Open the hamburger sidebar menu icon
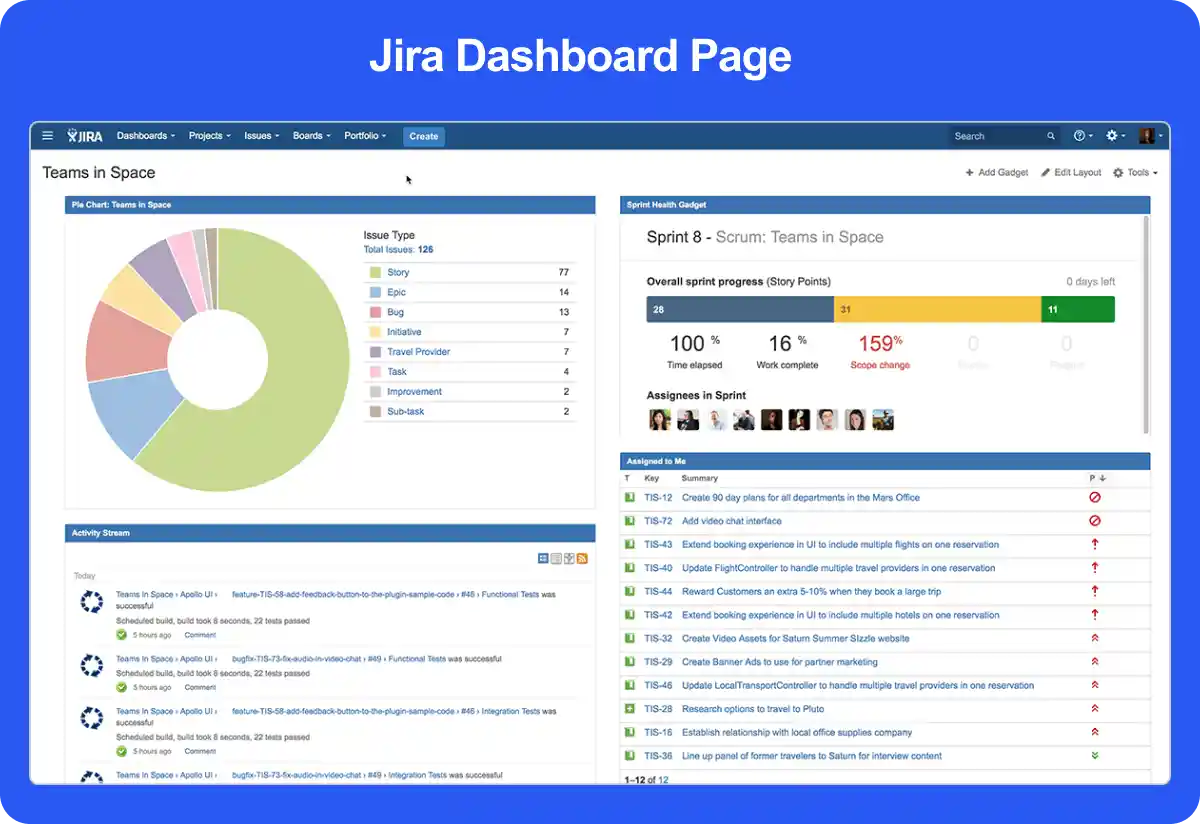 [x=48, y=136]
